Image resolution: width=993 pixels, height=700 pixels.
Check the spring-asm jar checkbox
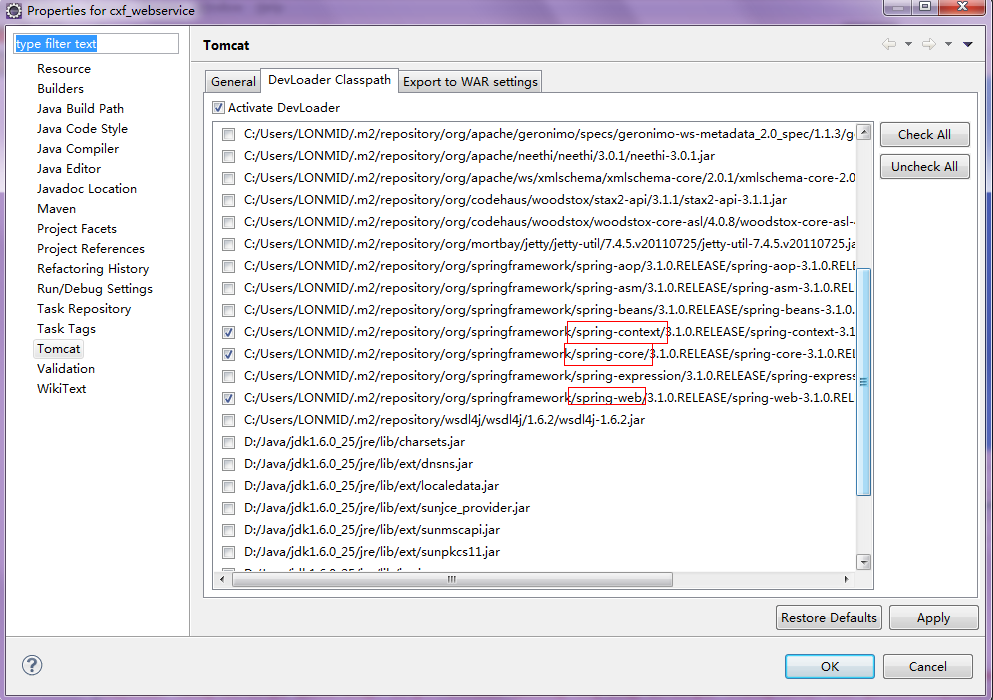point(229,288)
